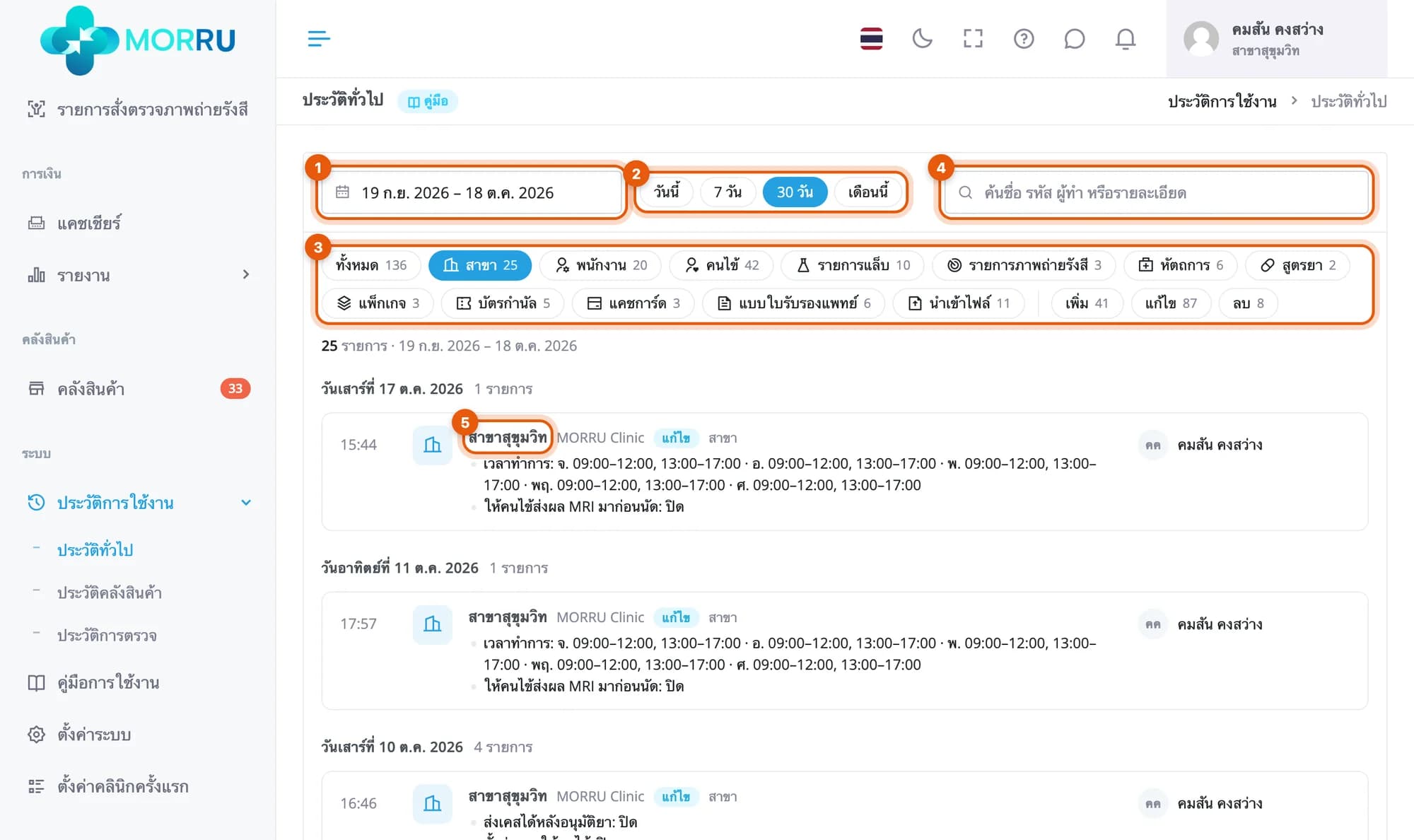Select the วันนี้ quick range
Viewport: 1414px width, 840px height.
666,192
